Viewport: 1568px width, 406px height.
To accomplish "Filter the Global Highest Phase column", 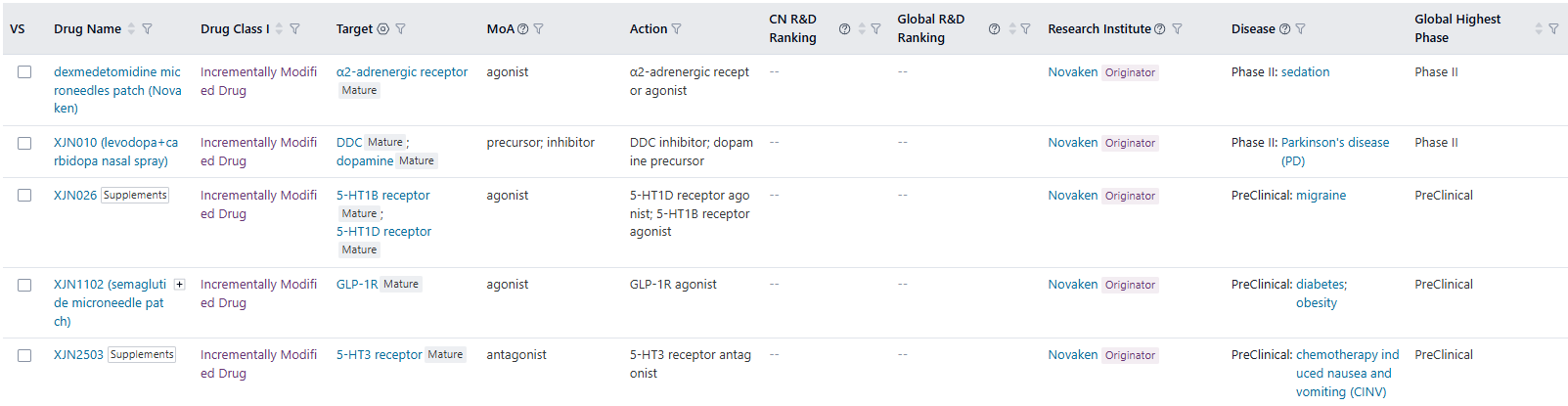I will point(1553,29).
